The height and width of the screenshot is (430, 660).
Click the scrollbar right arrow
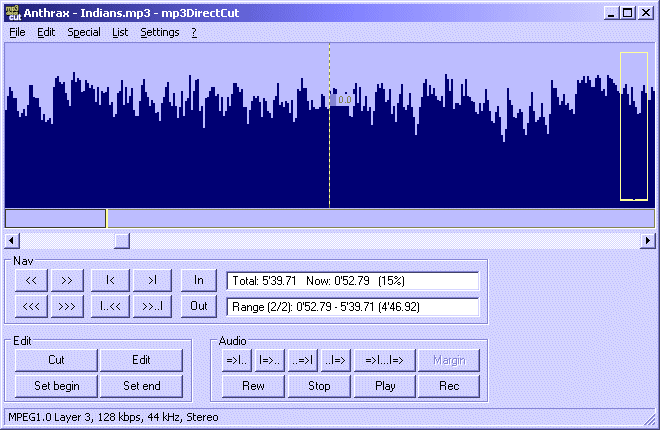[648, 241]
